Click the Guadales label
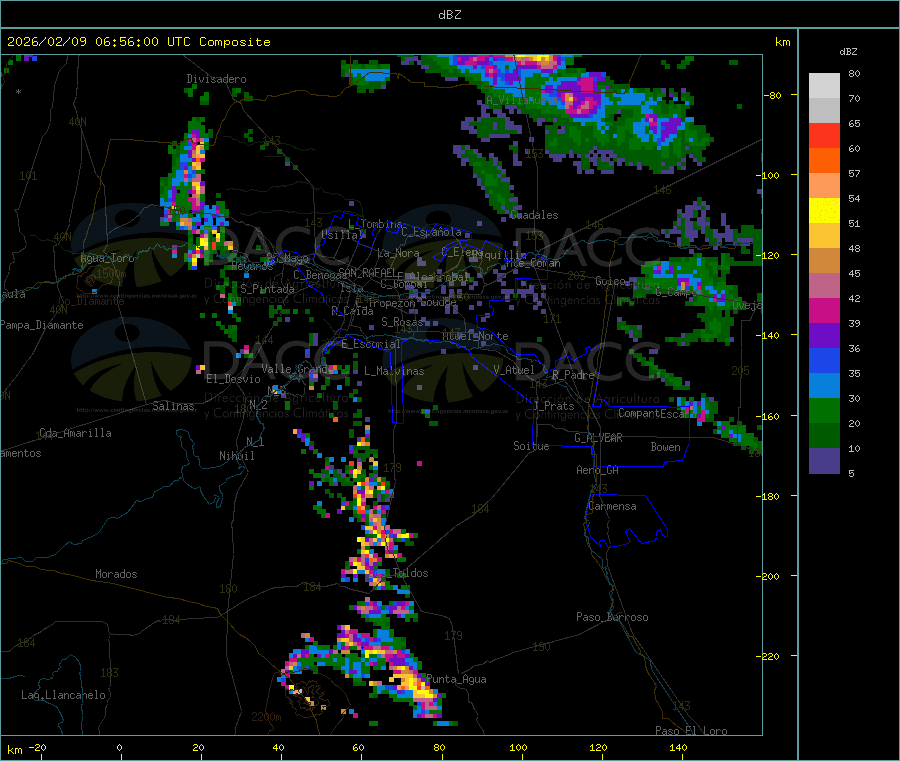The height and width of the screenshot is (761, 900). (534, 215)
